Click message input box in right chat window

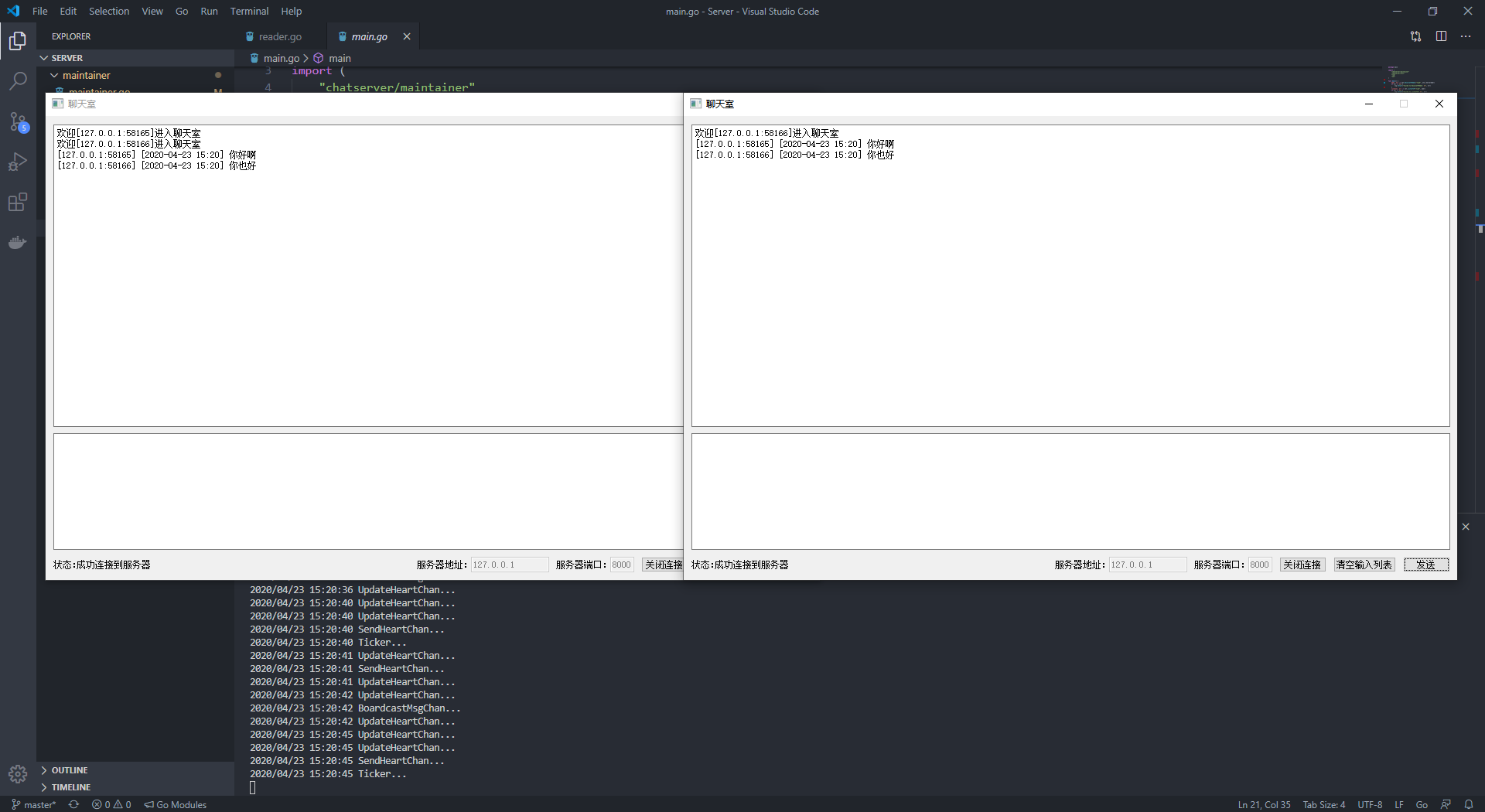pyautogui.click(x=1070, y=491)
